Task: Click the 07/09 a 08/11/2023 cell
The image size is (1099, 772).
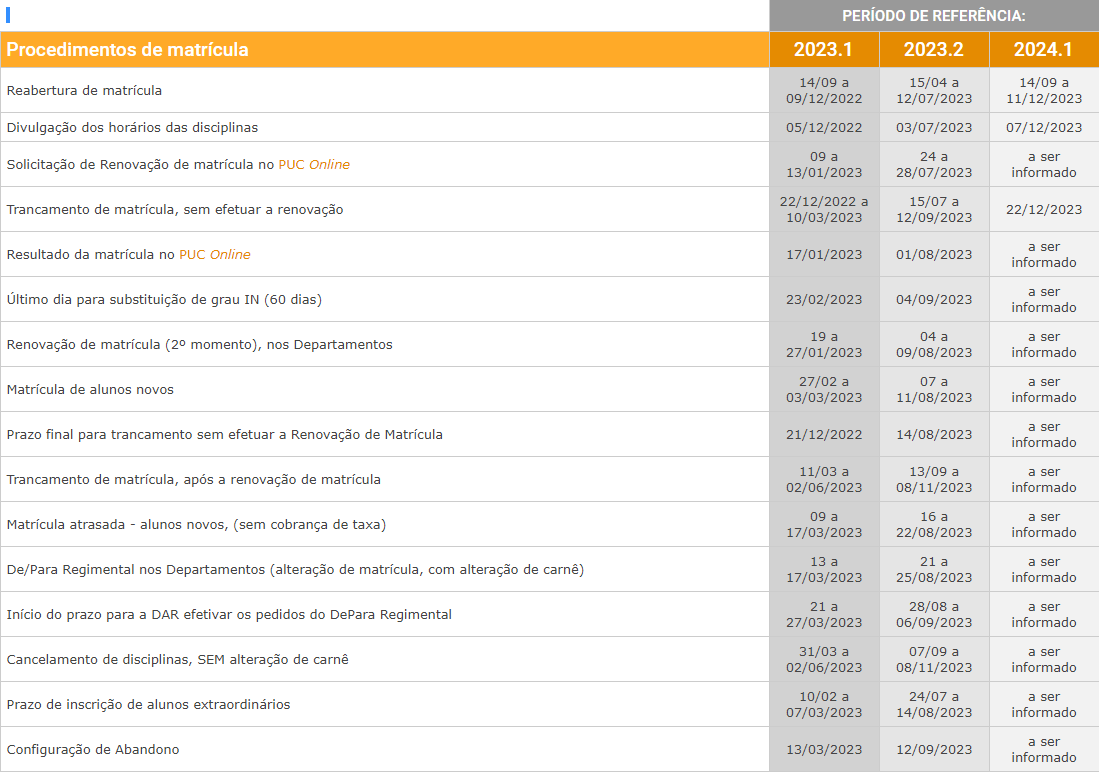Action: (x=934, y=659)
